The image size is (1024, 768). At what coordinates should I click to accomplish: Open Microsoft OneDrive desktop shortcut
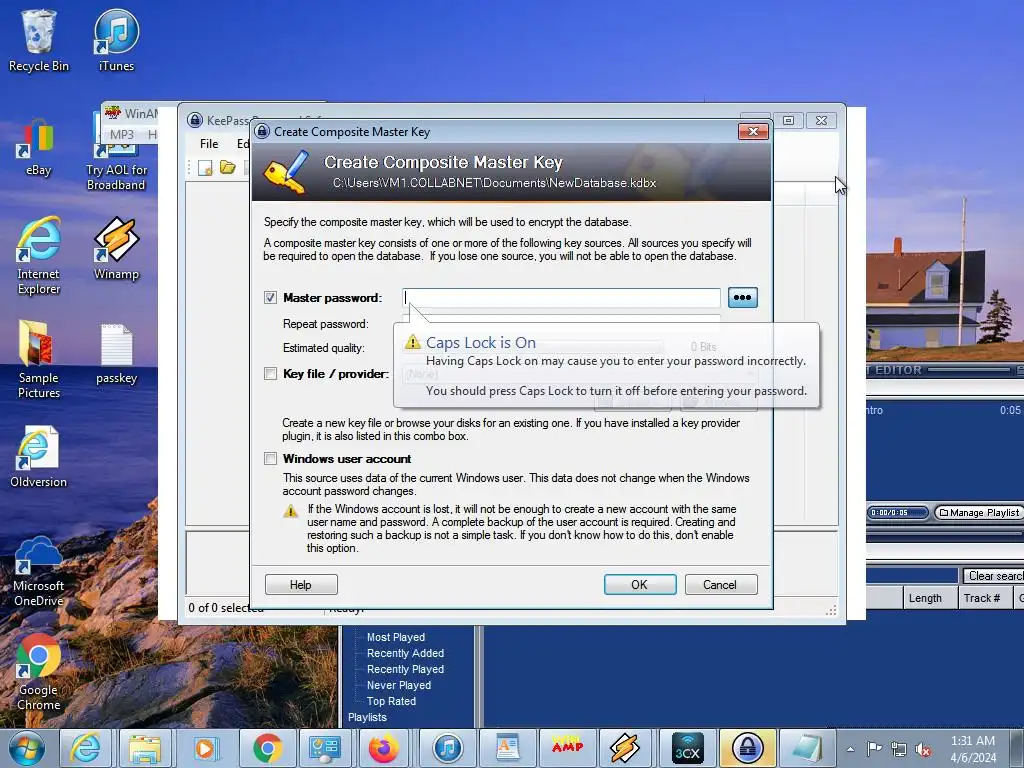(39, 571)
